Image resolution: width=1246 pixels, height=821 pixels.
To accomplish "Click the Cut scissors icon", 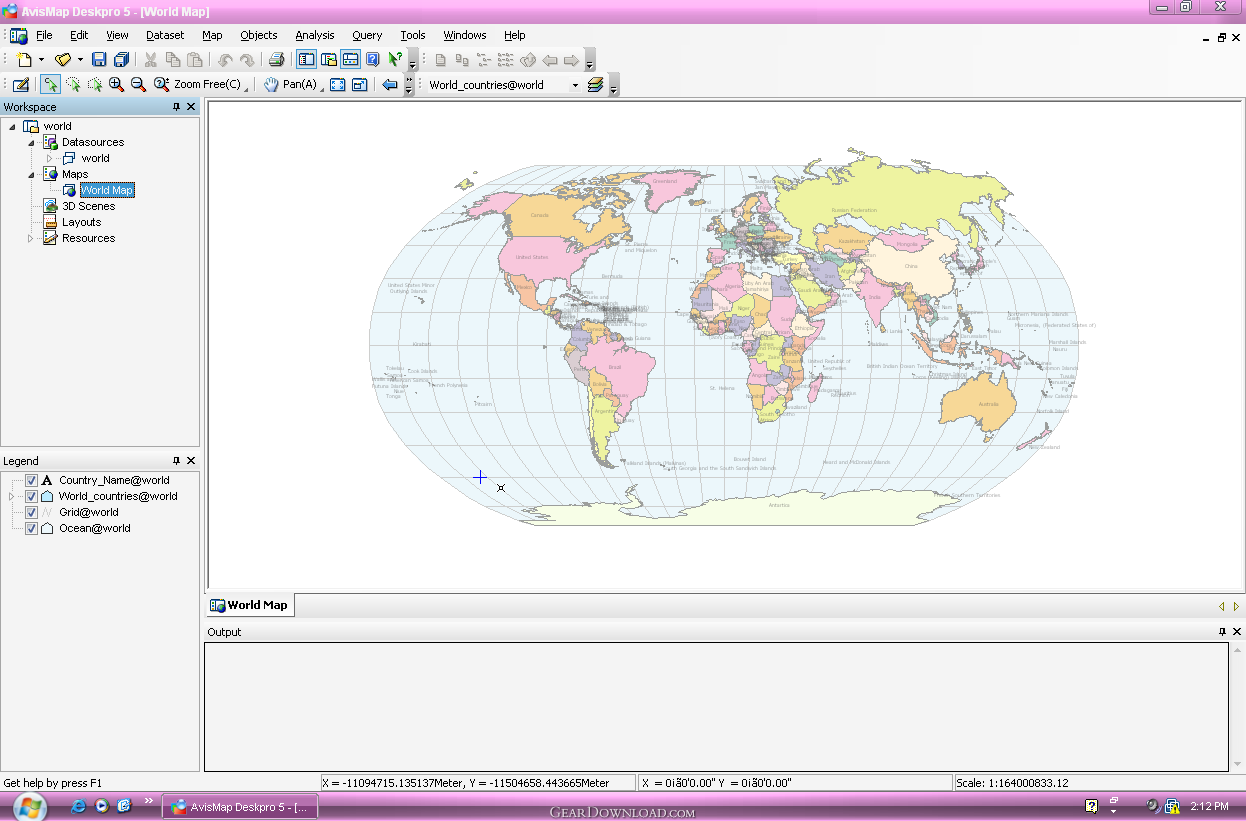I will click(x=151, y=60).
